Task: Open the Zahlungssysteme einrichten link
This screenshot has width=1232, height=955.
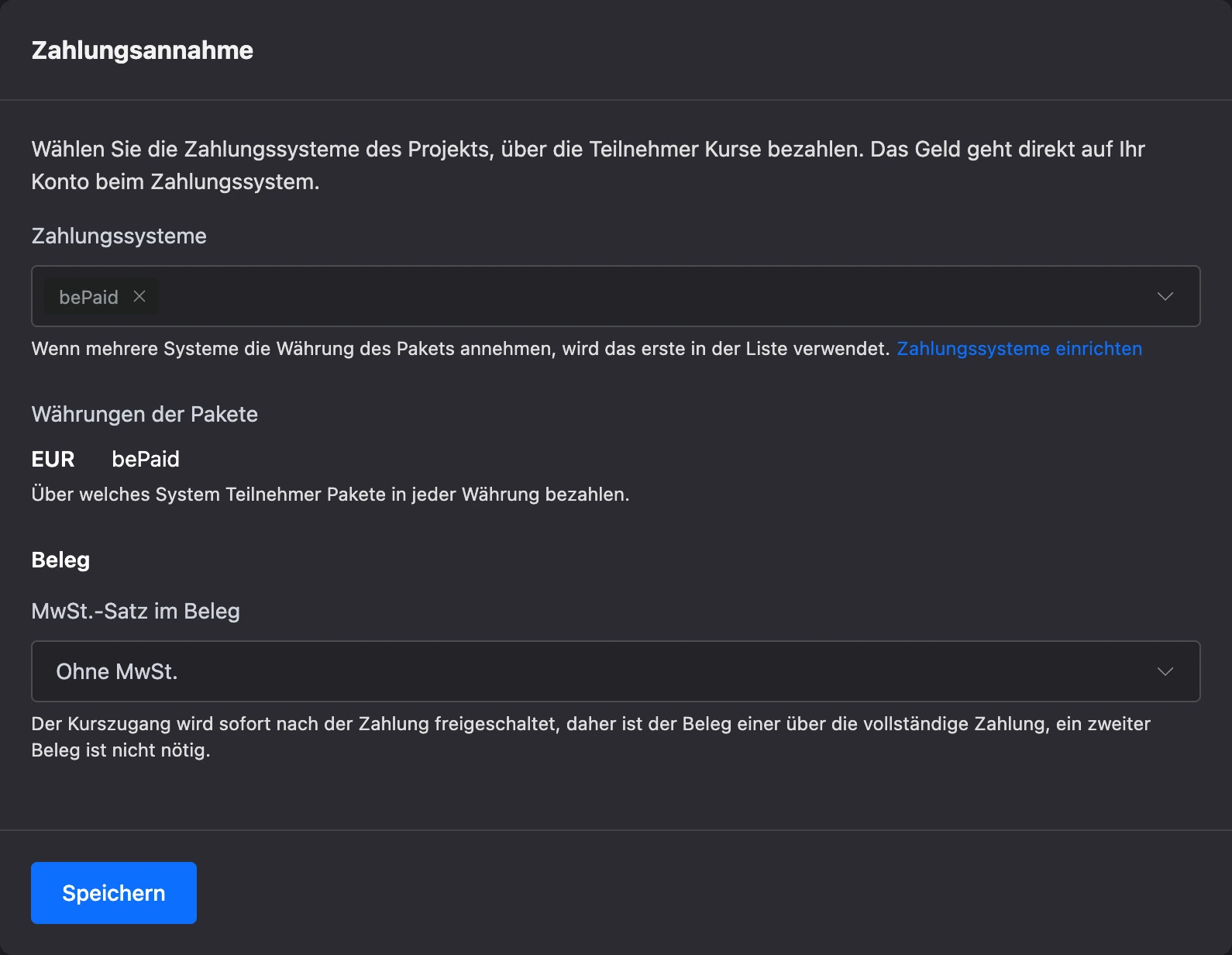Action: point(1019,349)
